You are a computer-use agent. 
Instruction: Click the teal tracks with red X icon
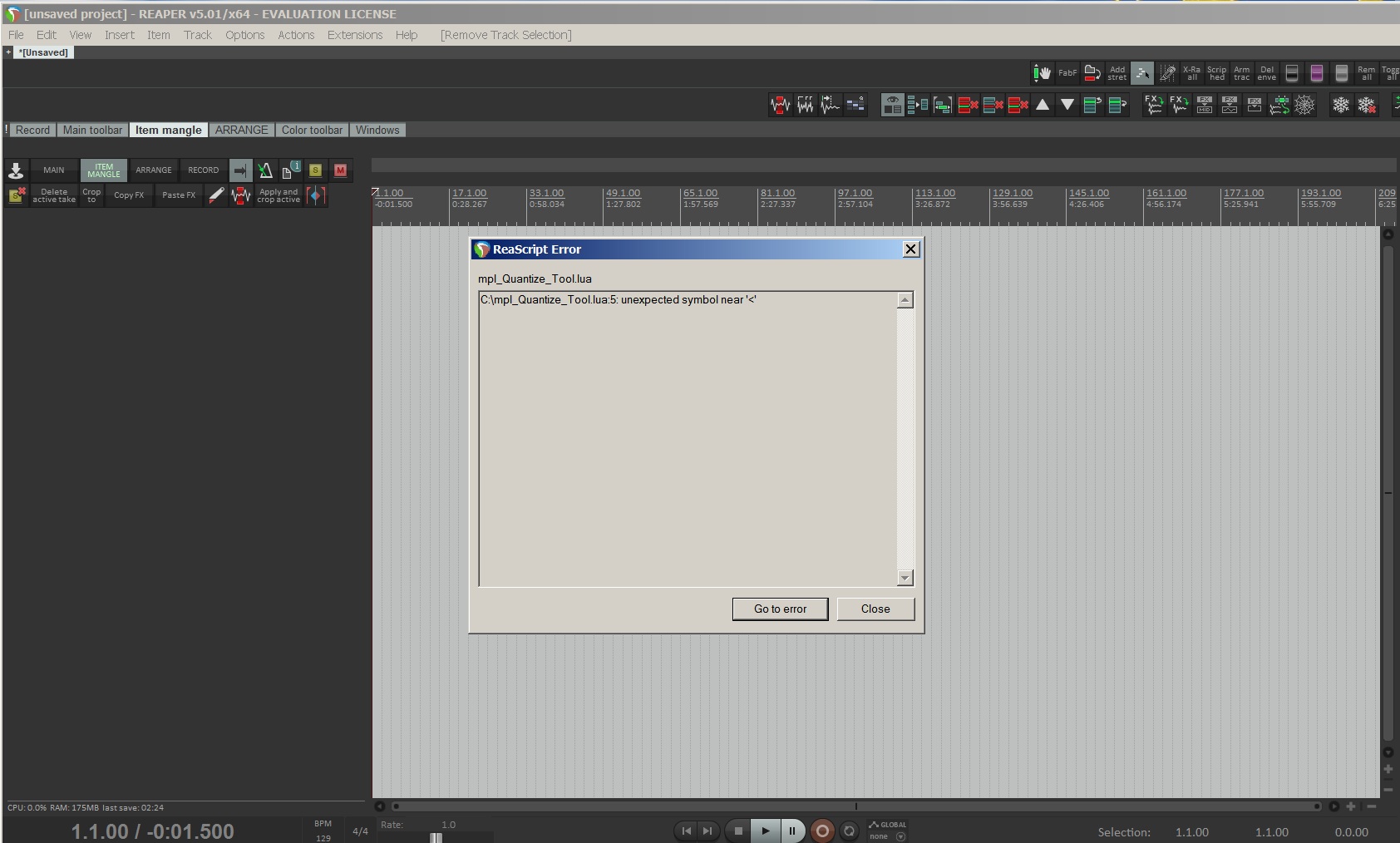(993, 105)
